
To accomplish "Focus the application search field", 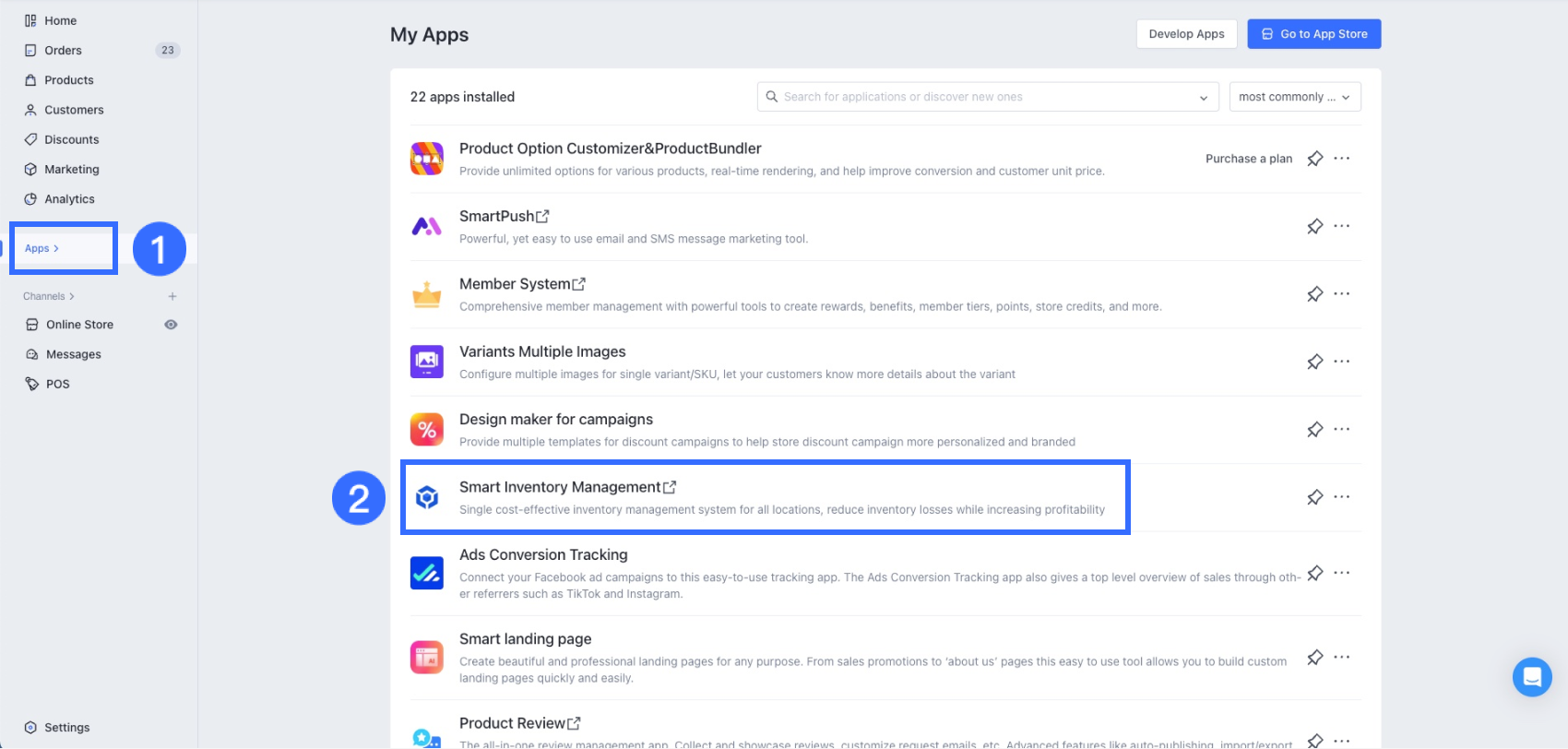I will [978, 97].
